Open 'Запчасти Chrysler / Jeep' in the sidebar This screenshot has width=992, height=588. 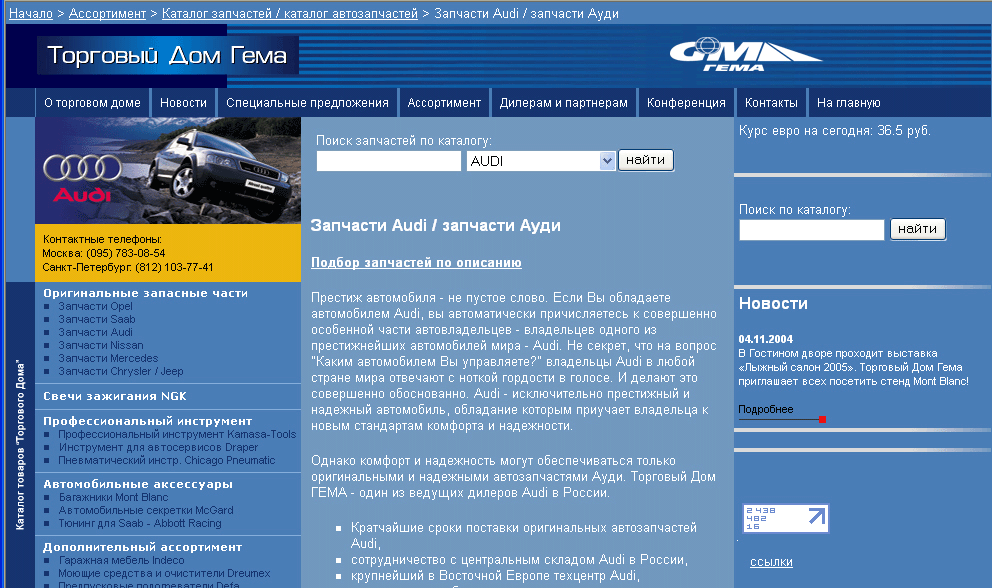pos(121,372)
